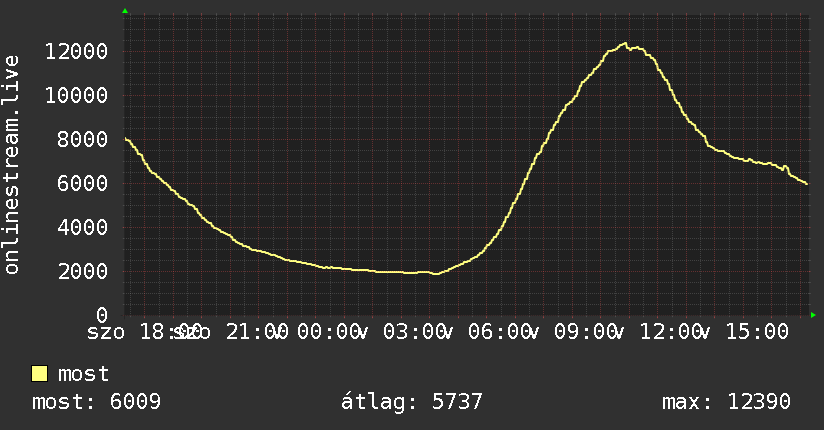Click the green arrow at top of y-axis
824x430 pixels.
pos(125,11)
